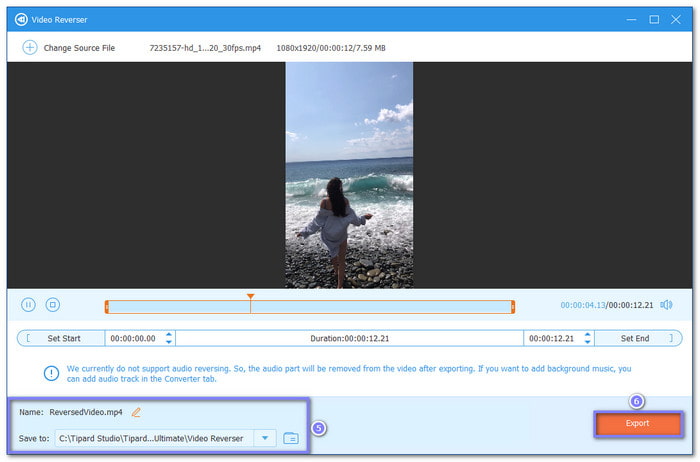Increase end time with up stepper arrow
This screenshot has width=700, height=462.
(588, 334)
